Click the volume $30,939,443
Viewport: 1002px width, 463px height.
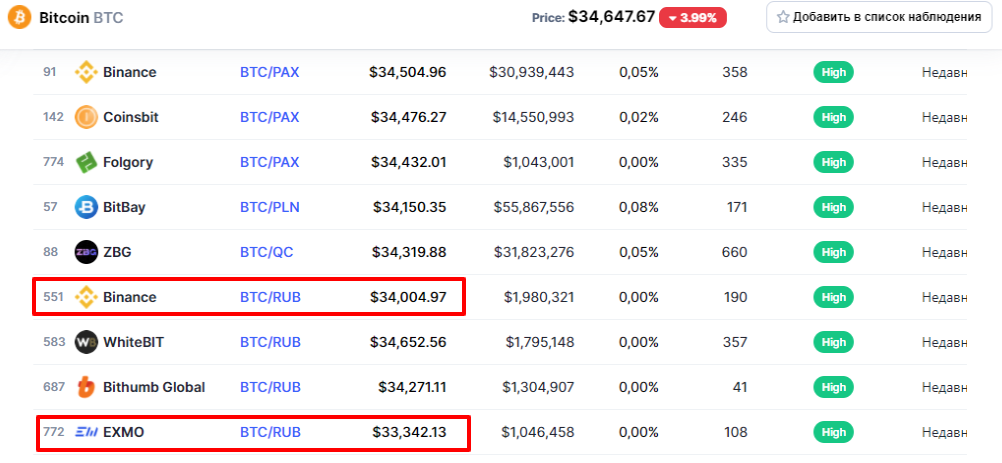point(532,72)
